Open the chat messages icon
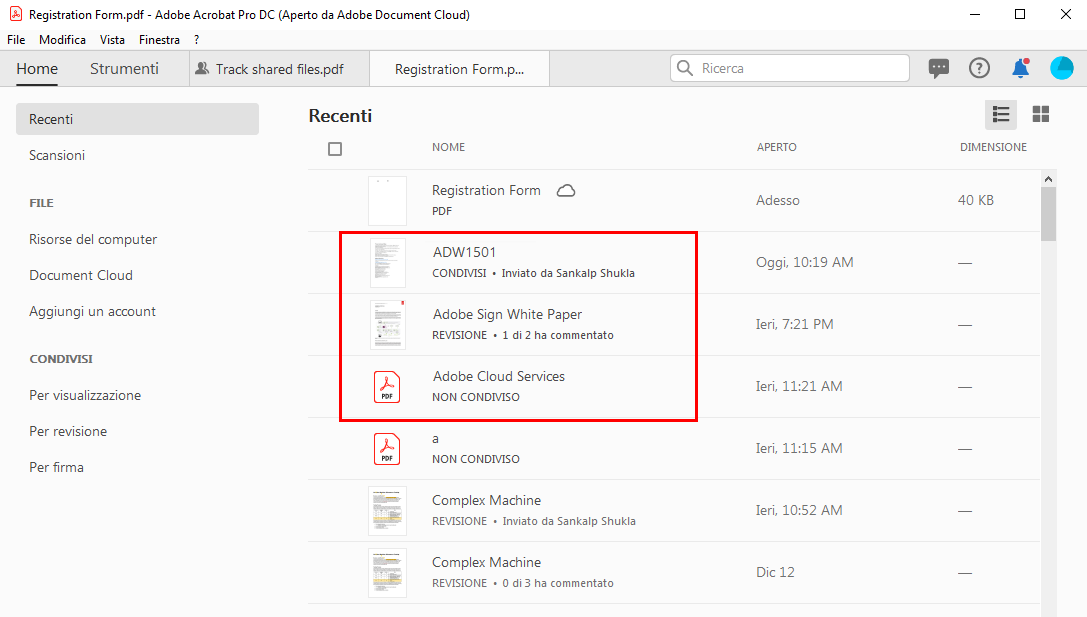The height and width of the screenshot is (617, 1087). 938,68
